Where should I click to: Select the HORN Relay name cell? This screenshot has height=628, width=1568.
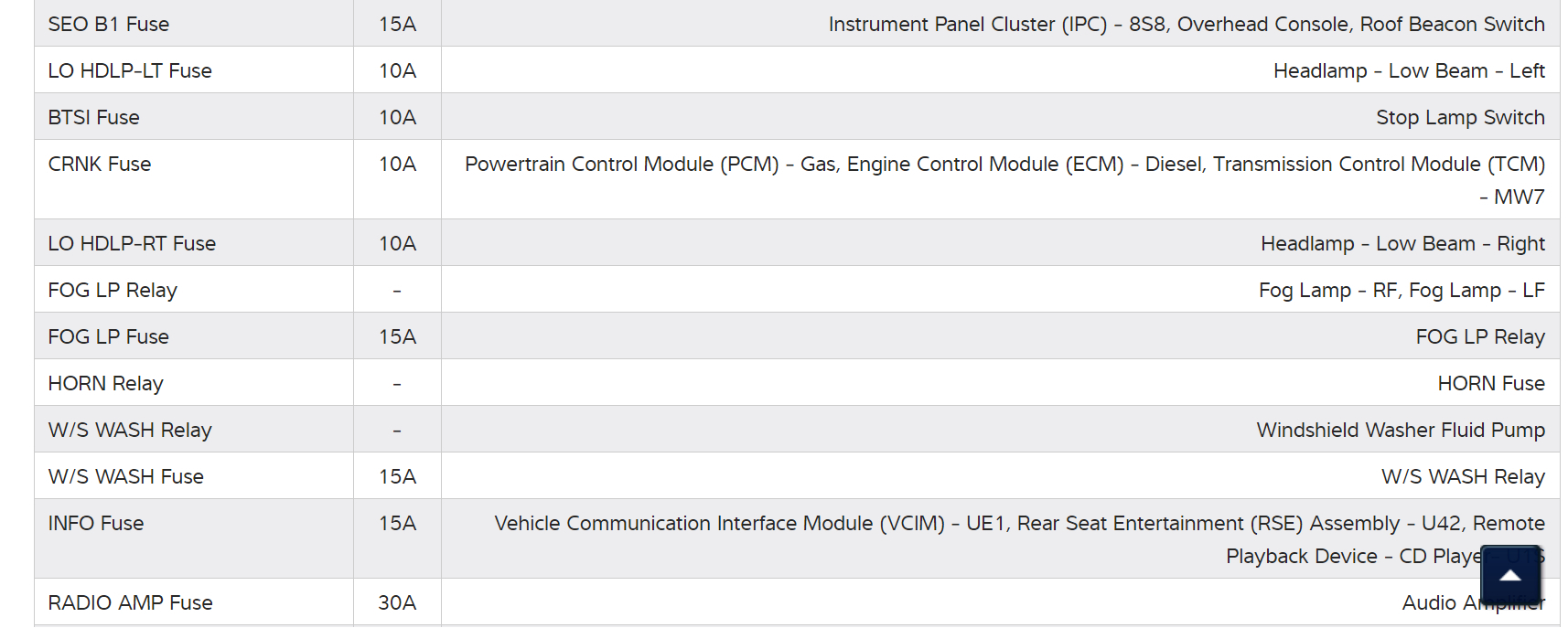[105, 384]
